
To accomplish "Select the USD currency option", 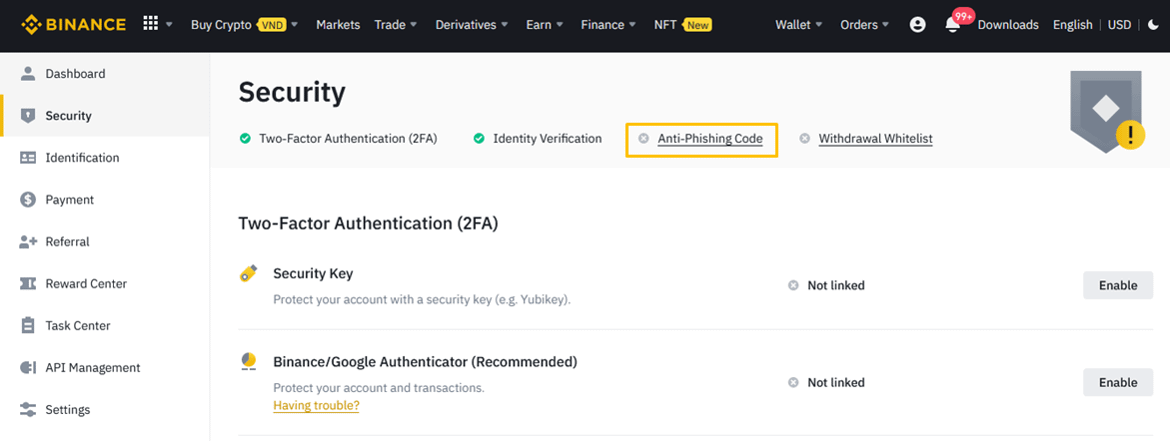I will click(1119, 25).
